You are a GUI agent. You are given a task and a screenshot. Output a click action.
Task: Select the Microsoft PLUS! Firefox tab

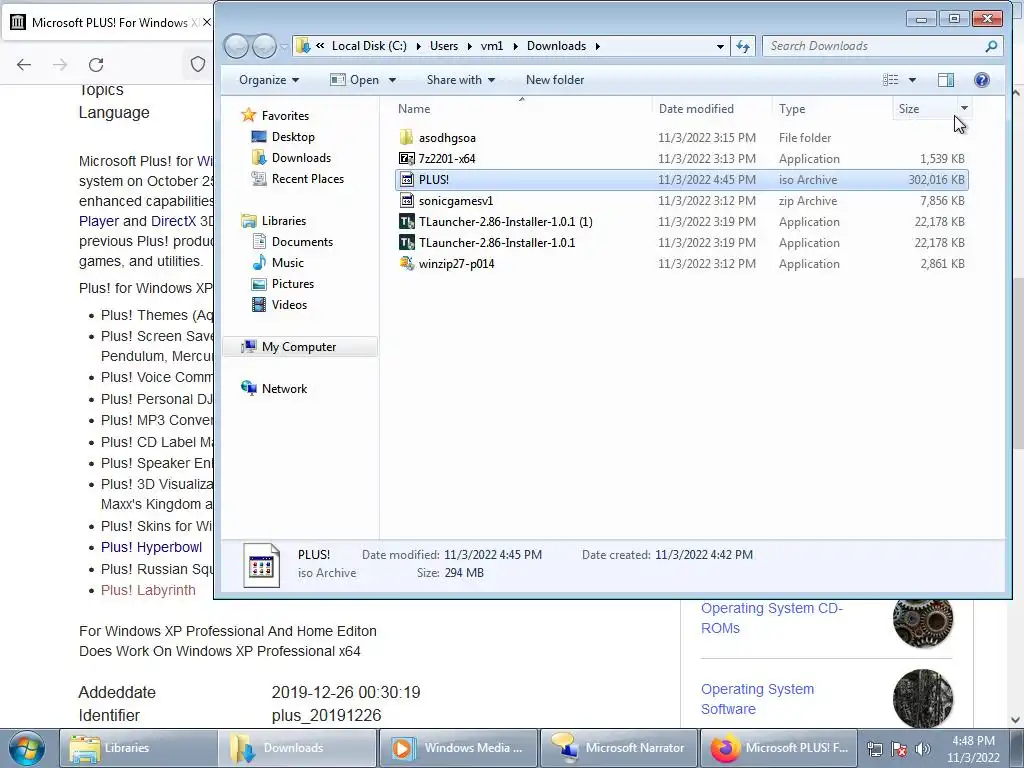(x=110, y=22)
